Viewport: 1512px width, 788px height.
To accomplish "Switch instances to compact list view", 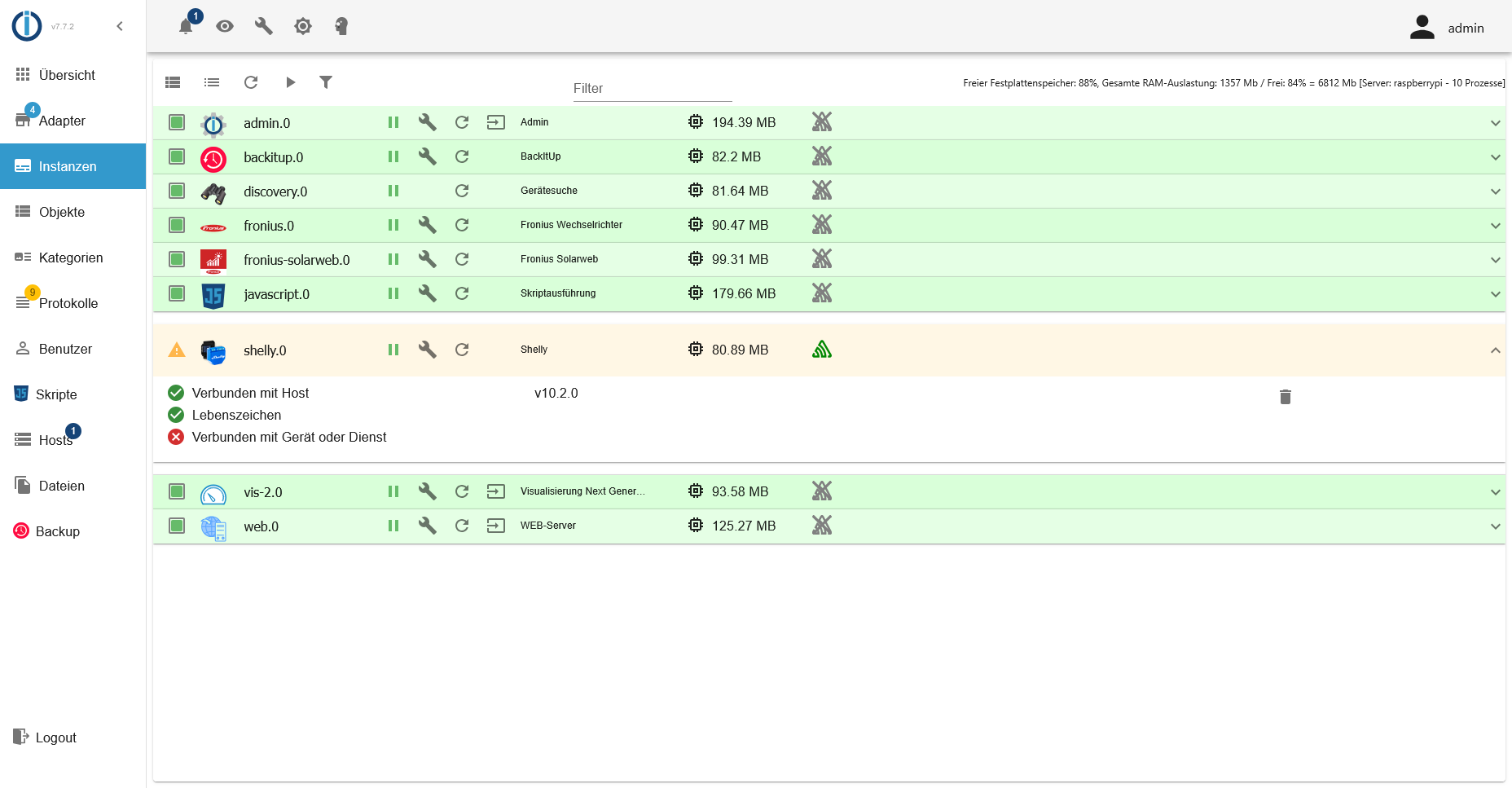I will point(212,82).
